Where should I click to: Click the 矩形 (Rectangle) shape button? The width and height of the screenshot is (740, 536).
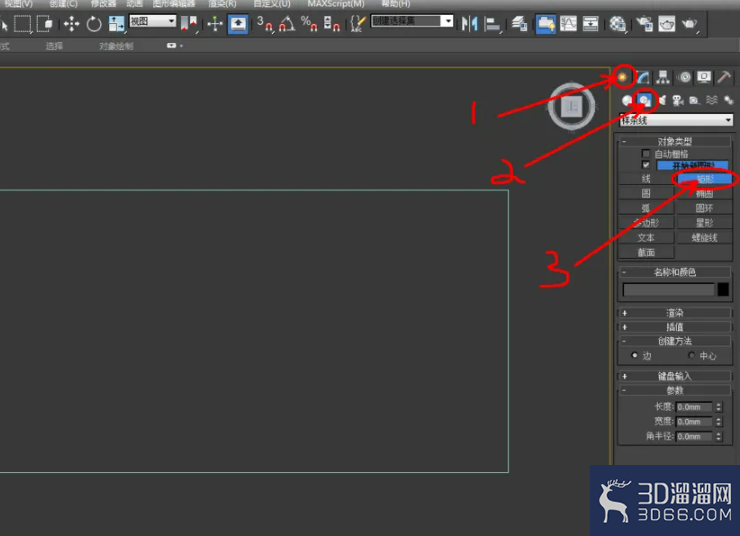coord(704,179)
